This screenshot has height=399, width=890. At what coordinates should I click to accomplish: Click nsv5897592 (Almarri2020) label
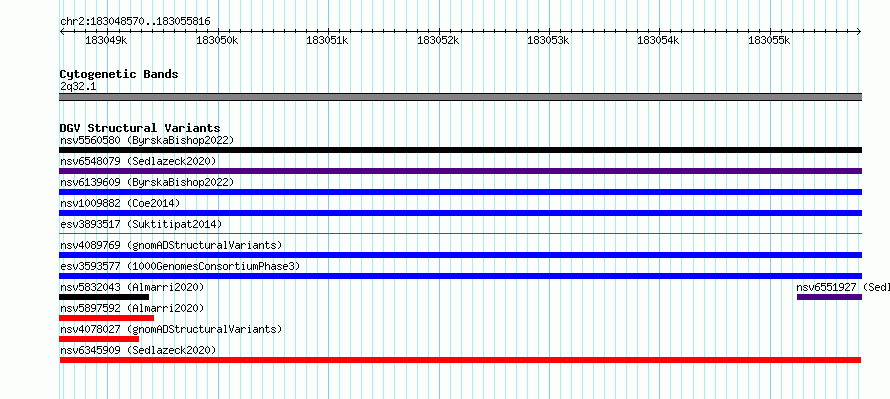[x=132, y=308]
